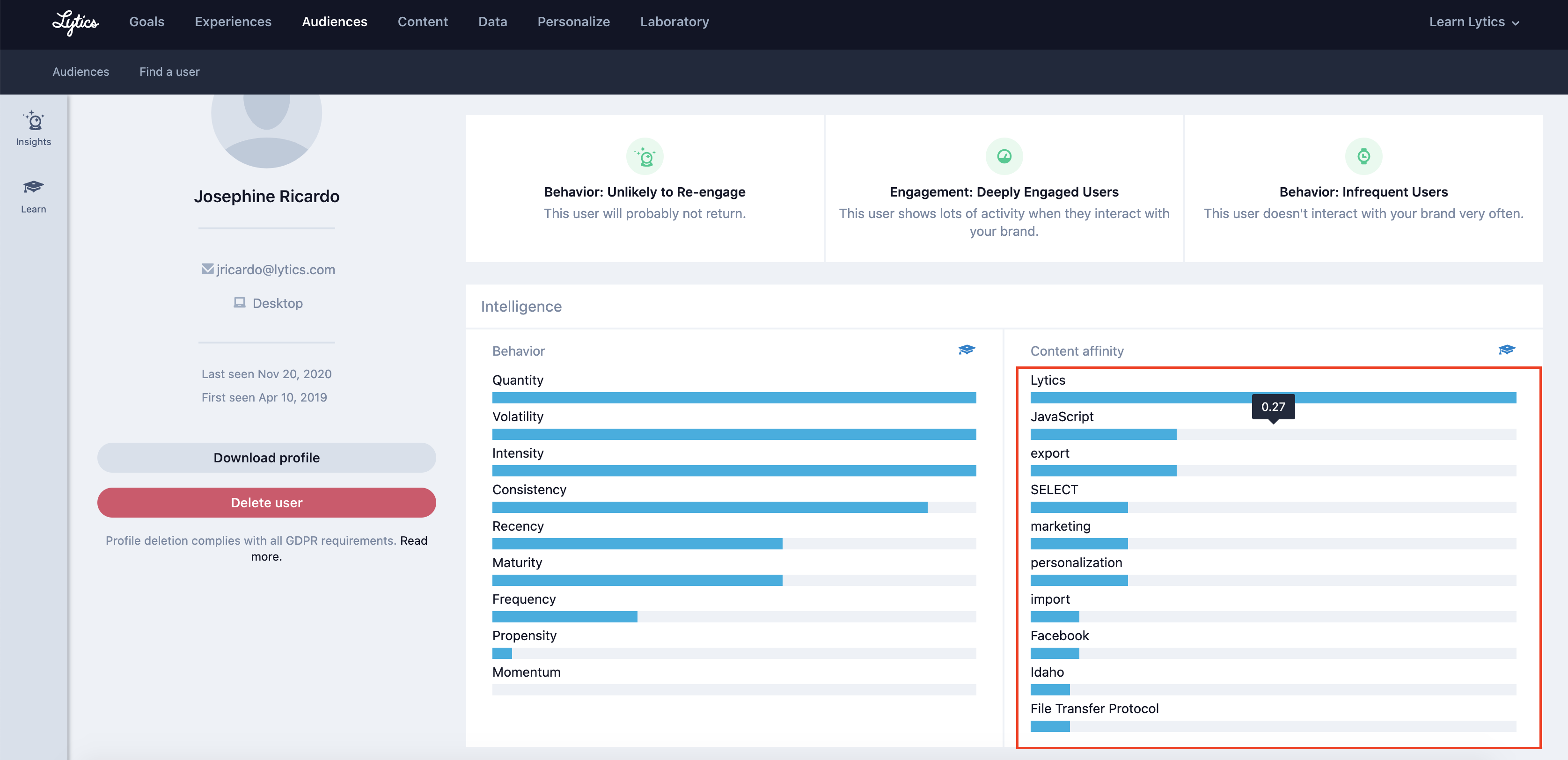This screenshot has width=1568, height=760.
Task: Open Learn graduation cap in sidebar
Action: tap(34, 196)
